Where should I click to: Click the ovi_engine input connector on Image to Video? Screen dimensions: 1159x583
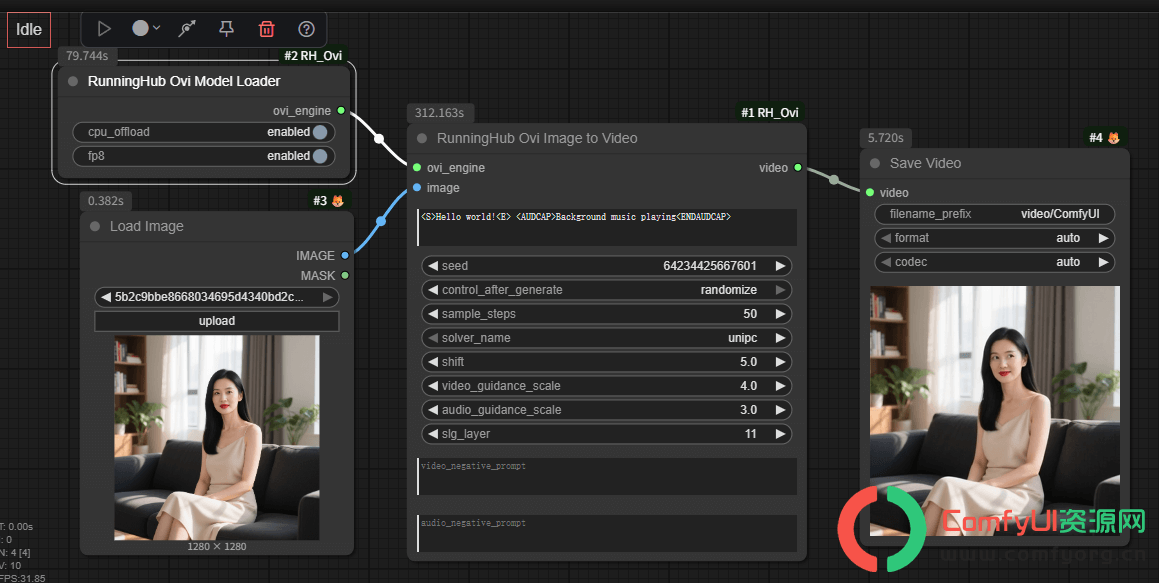(418, 168)
